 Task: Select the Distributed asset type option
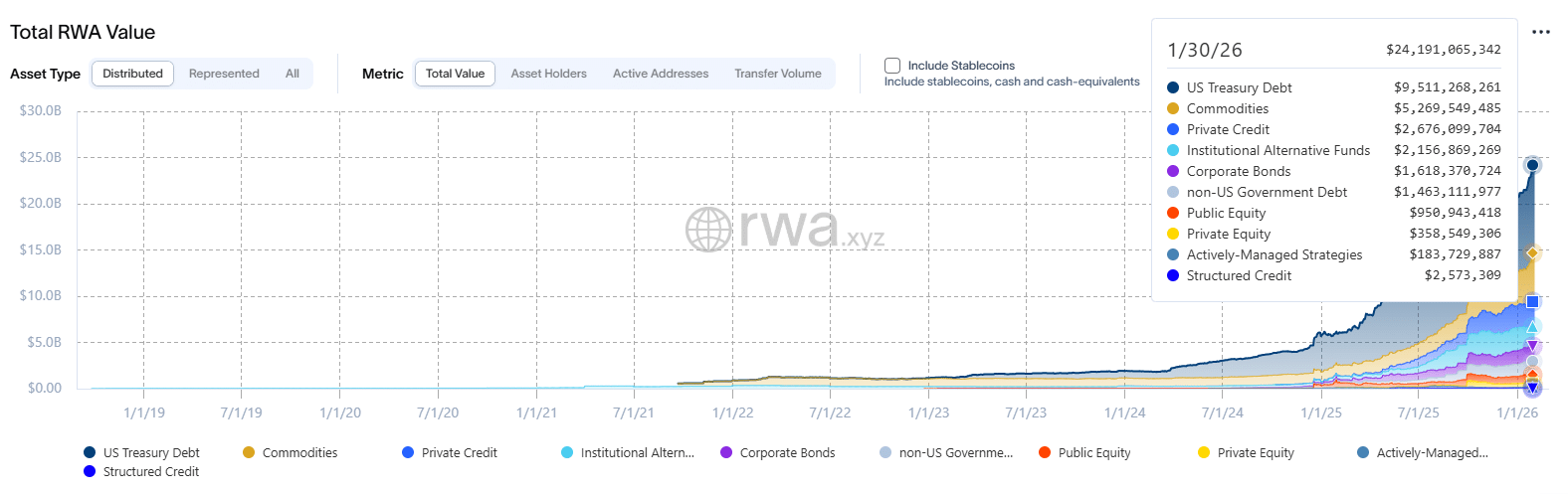[132, 74]
